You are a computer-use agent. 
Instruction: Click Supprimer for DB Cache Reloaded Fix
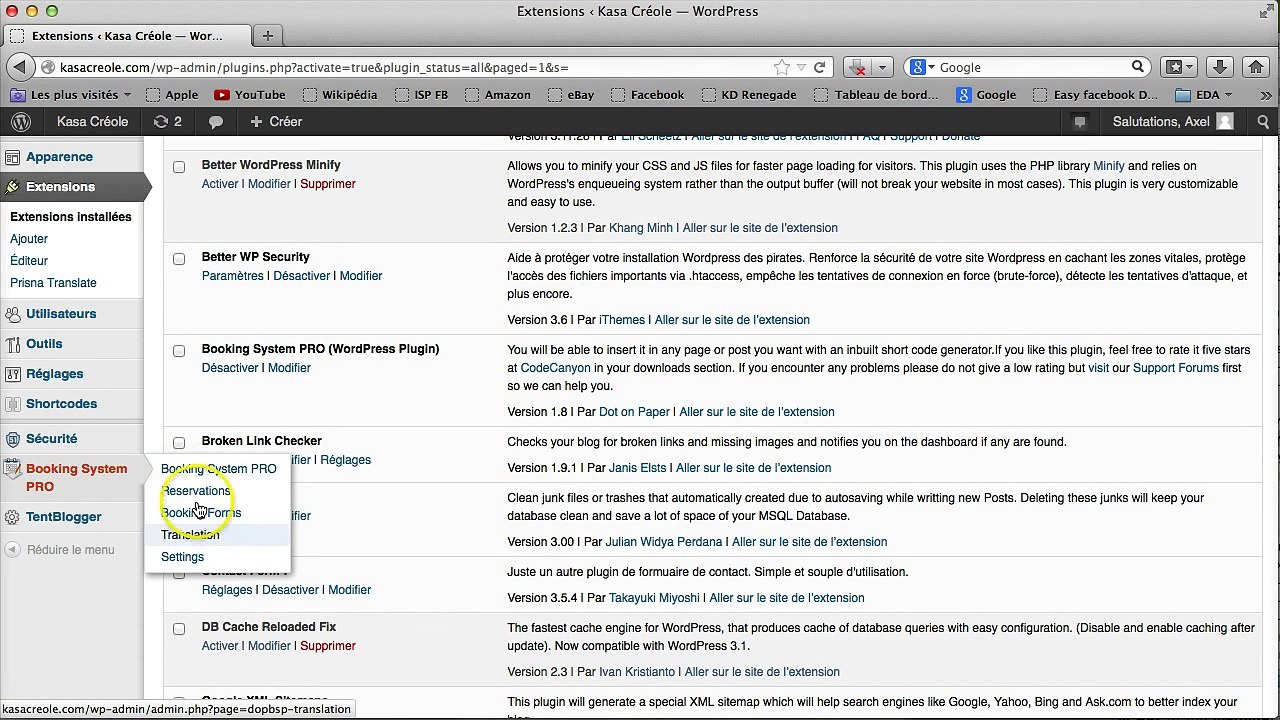[328, 646]
